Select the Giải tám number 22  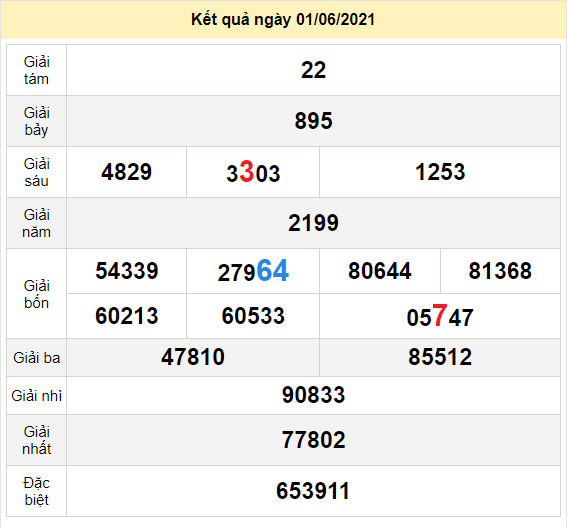pos(314,70)
